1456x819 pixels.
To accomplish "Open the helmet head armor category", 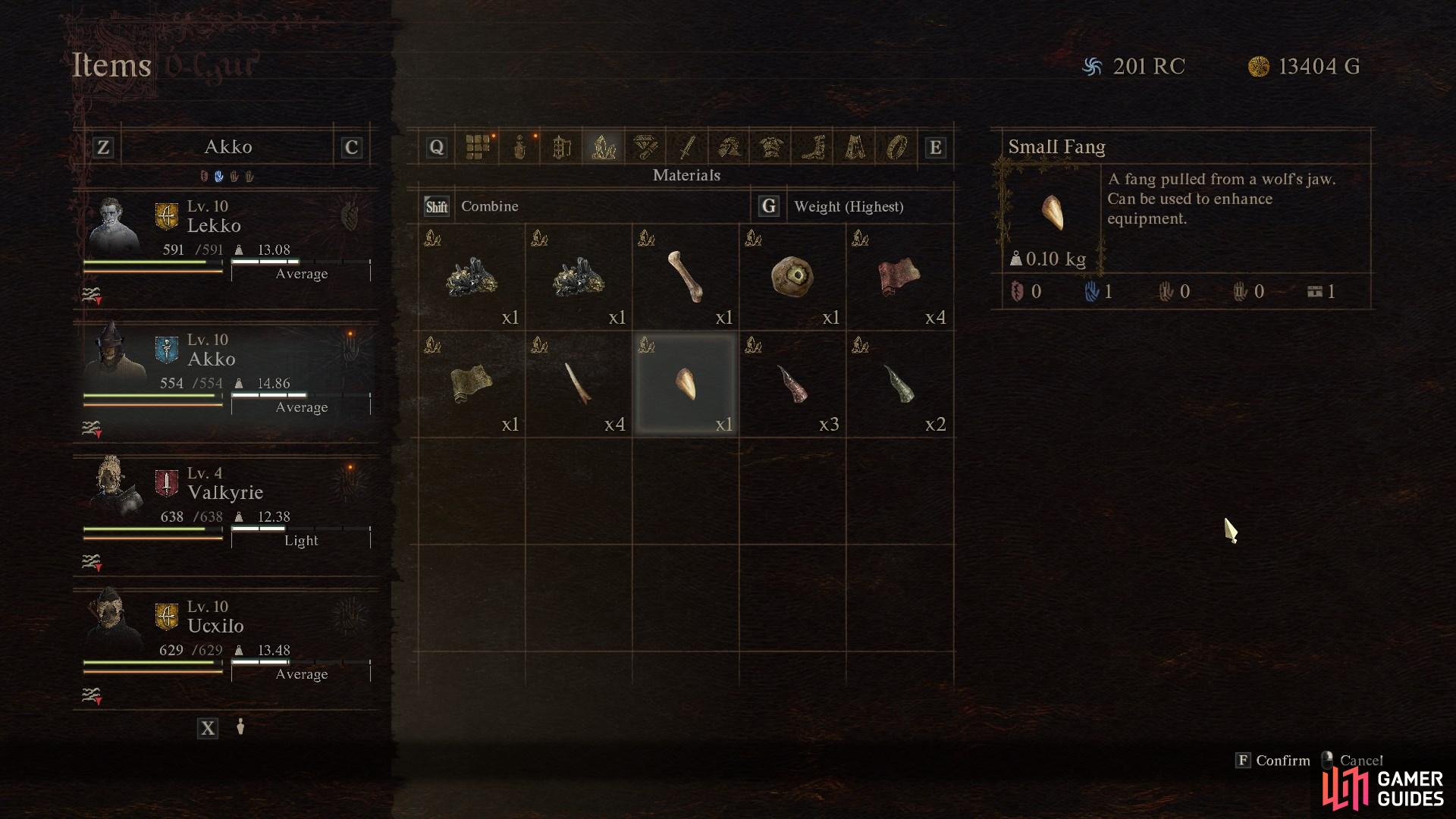I will tap(730, 147).
